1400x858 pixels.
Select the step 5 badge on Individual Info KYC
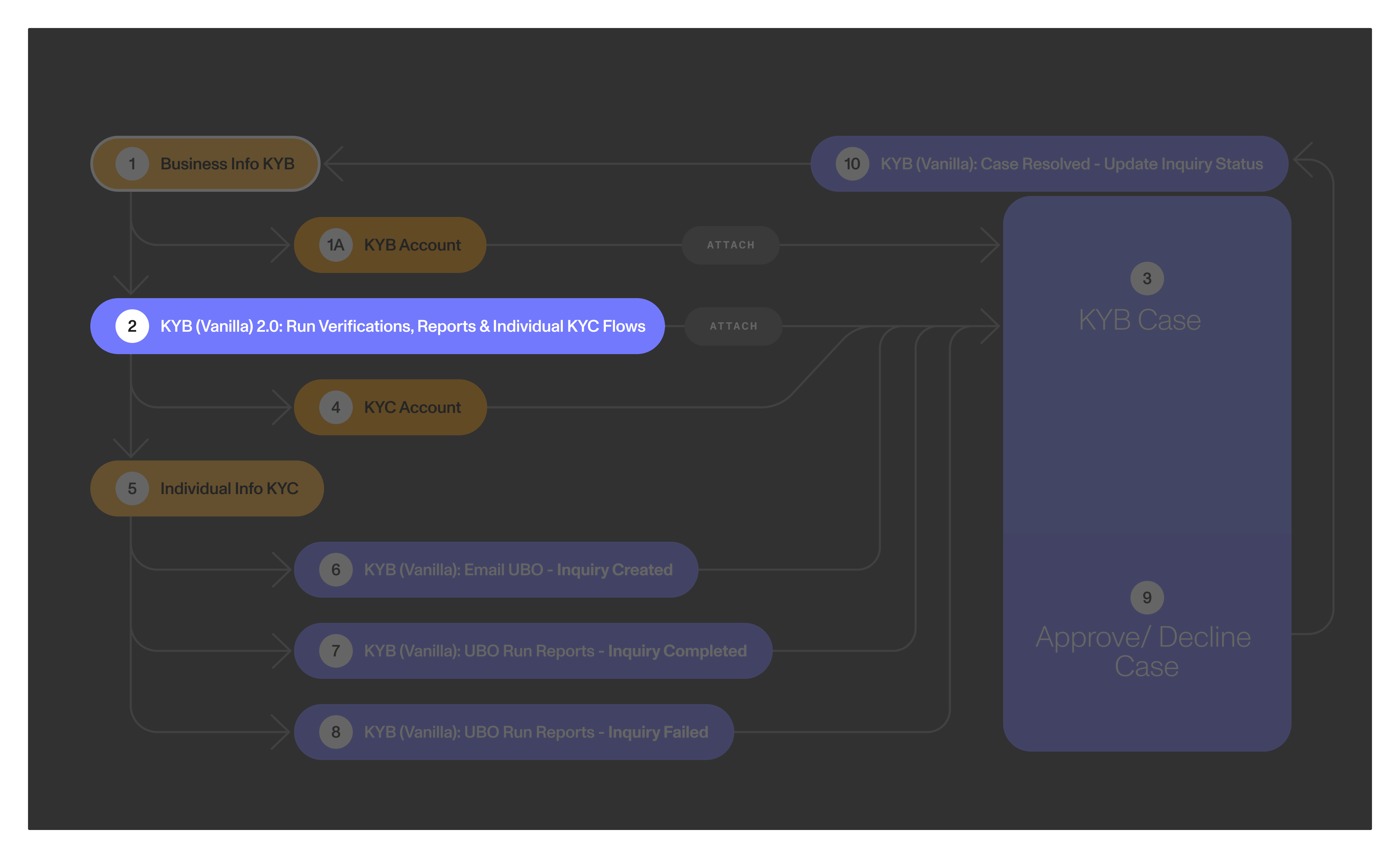point(132,488)
